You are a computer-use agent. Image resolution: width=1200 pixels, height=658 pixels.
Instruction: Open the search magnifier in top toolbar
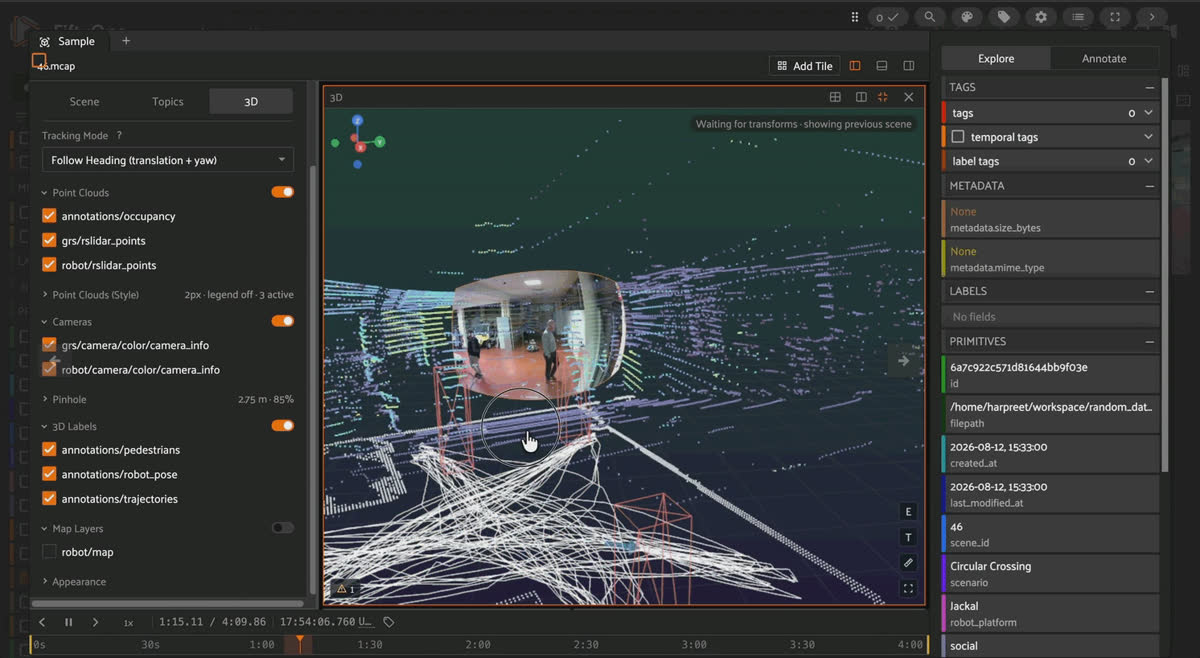point(930,17)
